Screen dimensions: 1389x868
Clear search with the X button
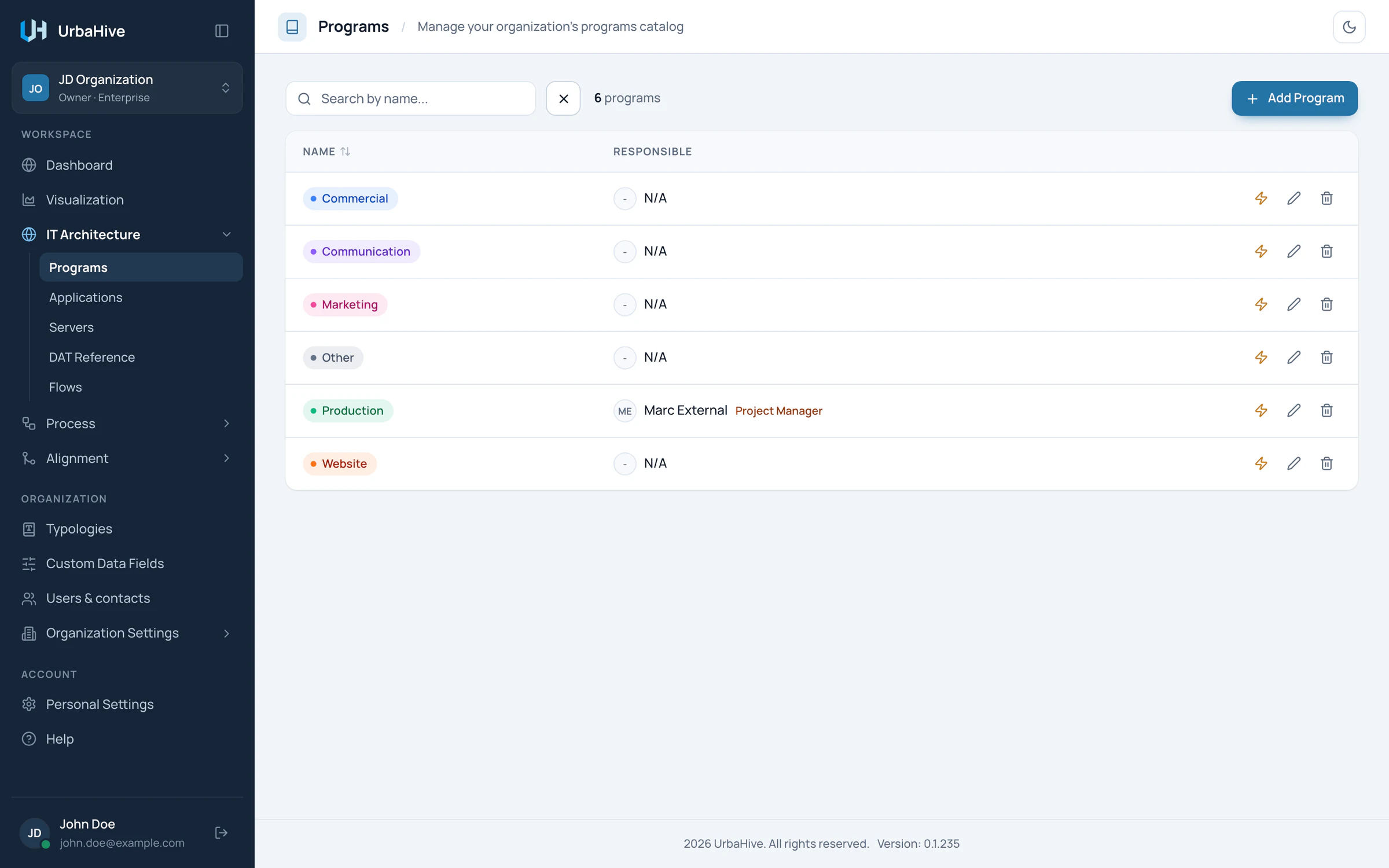coord(563,98)
